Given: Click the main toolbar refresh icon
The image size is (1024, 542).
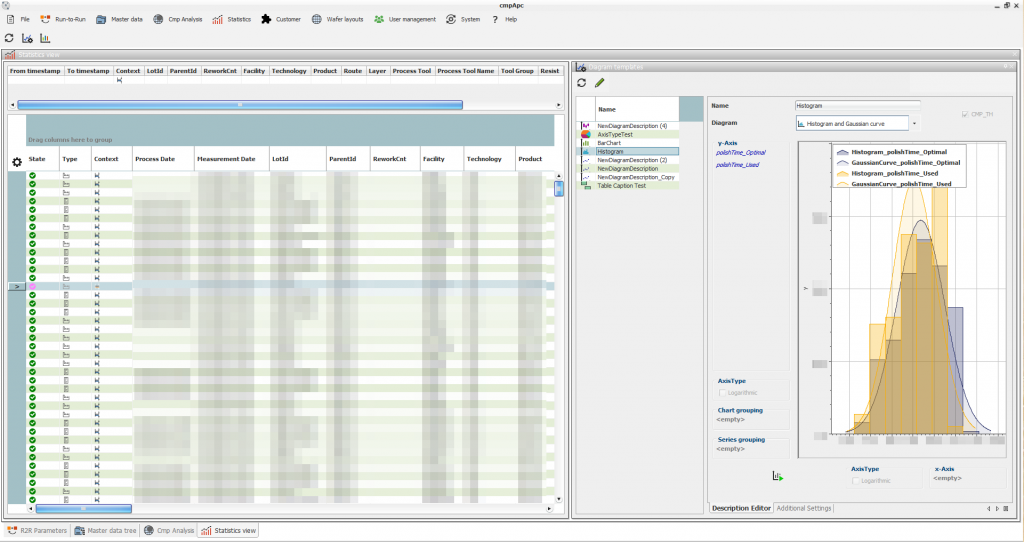Looking at the screenshot, I should pos(9,38).
